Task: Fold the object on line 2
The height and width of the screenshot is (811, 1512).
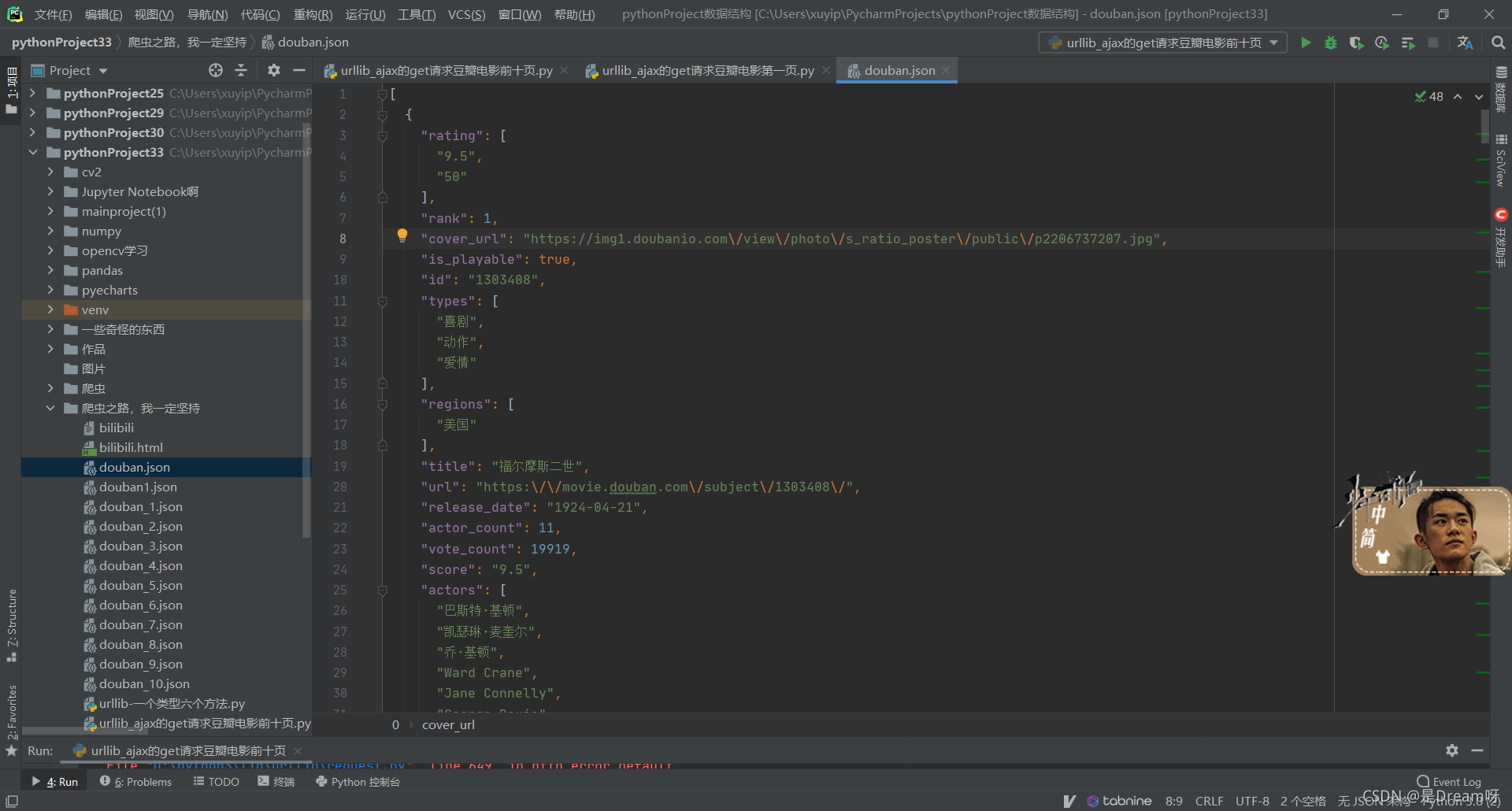Action: click(383, 115)
